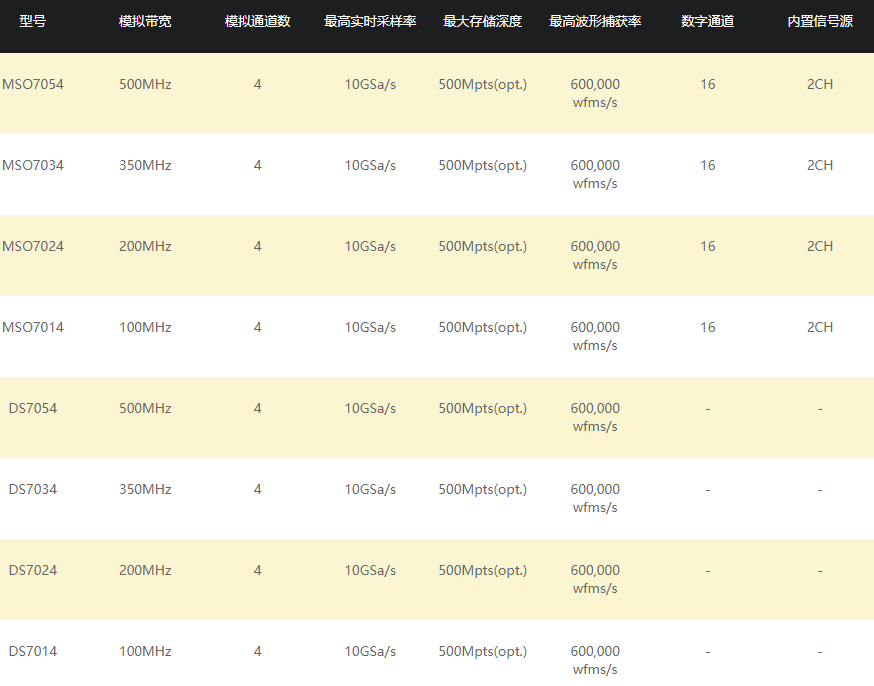Click the MSO7024 model name
The width and height of the screenshot is (874, 686).
click(x=33, y=246)
